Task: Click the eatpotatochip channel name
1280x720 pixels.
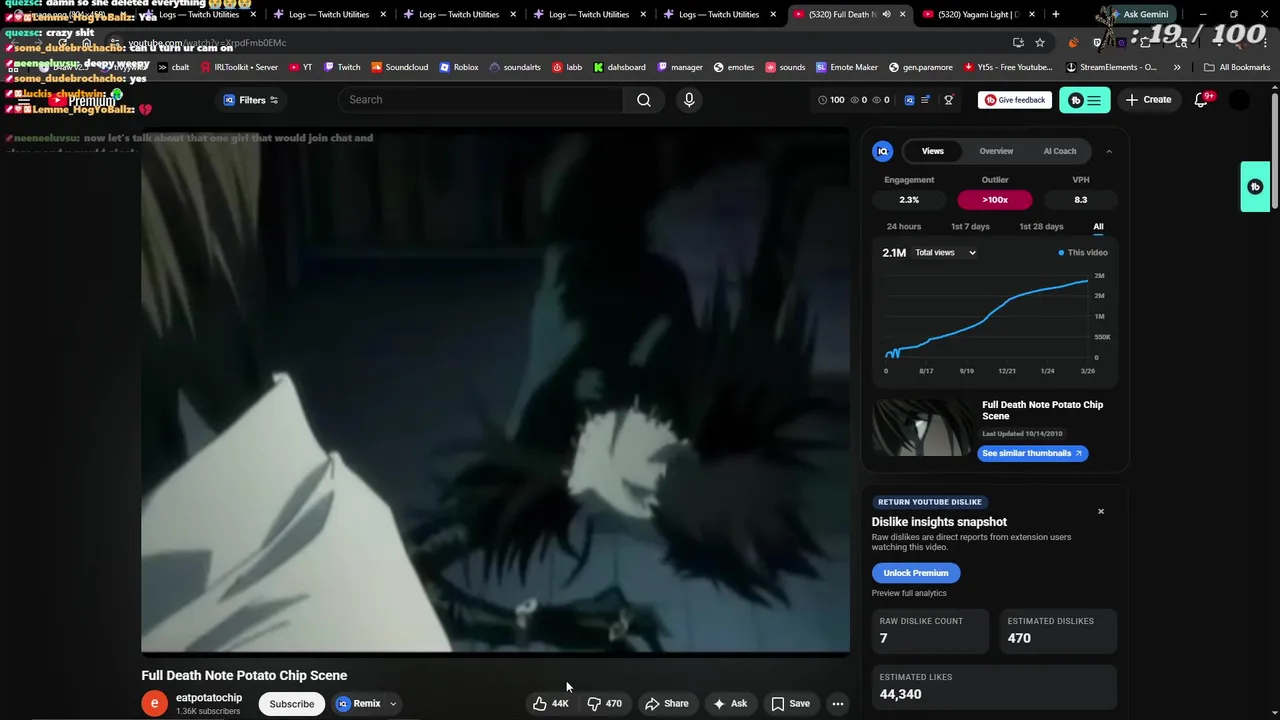Action: [x=209, y=698]
